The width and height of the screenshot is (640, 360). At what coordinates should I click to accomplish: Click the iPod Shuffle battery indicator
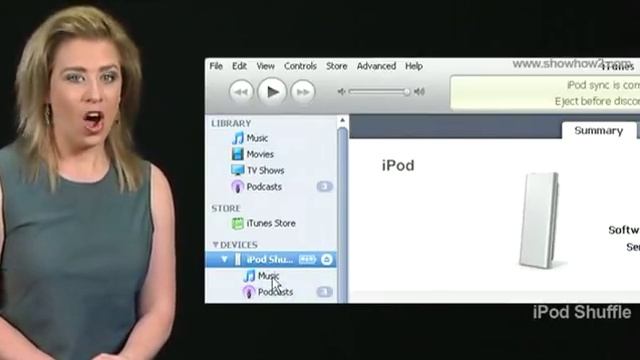point(307,259)
